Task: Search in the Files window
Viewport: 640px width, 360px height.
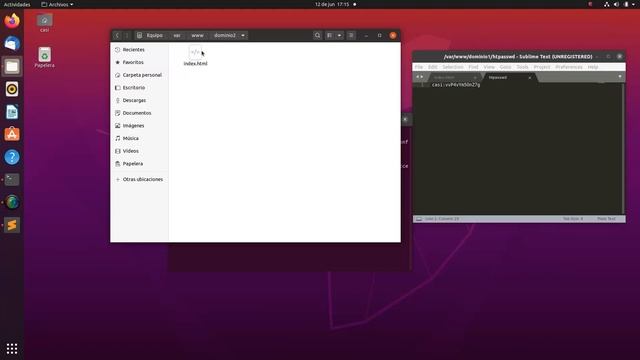Action: [317, 36]
